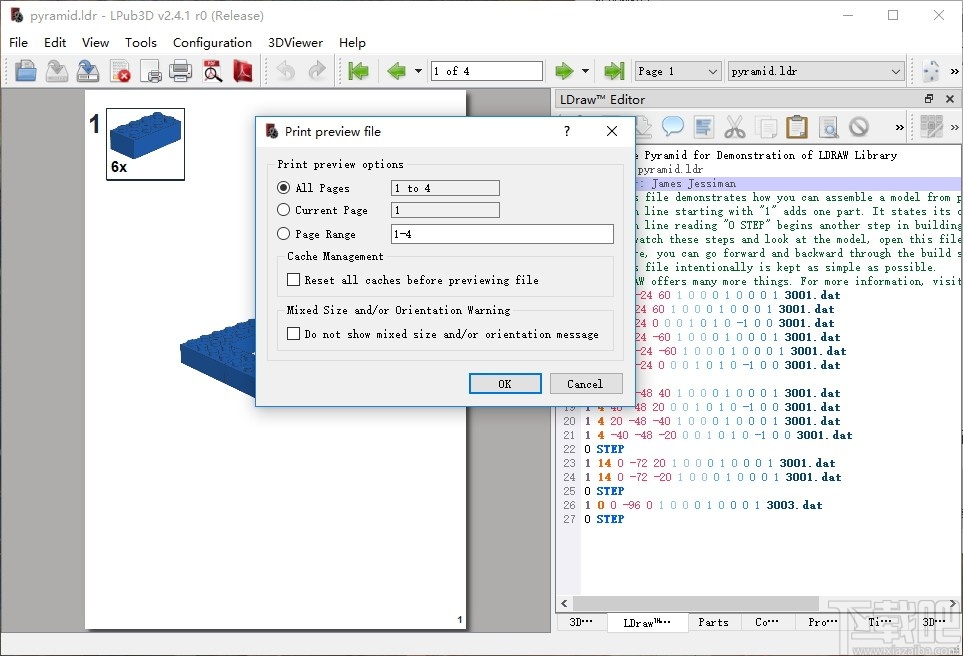This screenshot has height=656, width=963.
Task: Click the Cut scissors icon in editor
Action: [x=735, y=127]
